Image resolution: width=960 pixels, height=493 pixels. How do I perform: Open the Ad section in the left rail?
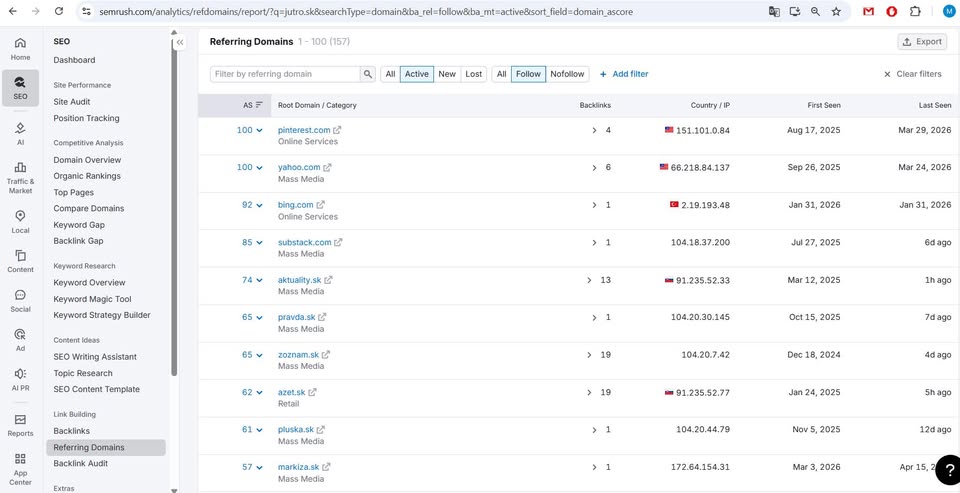point(20,341)
